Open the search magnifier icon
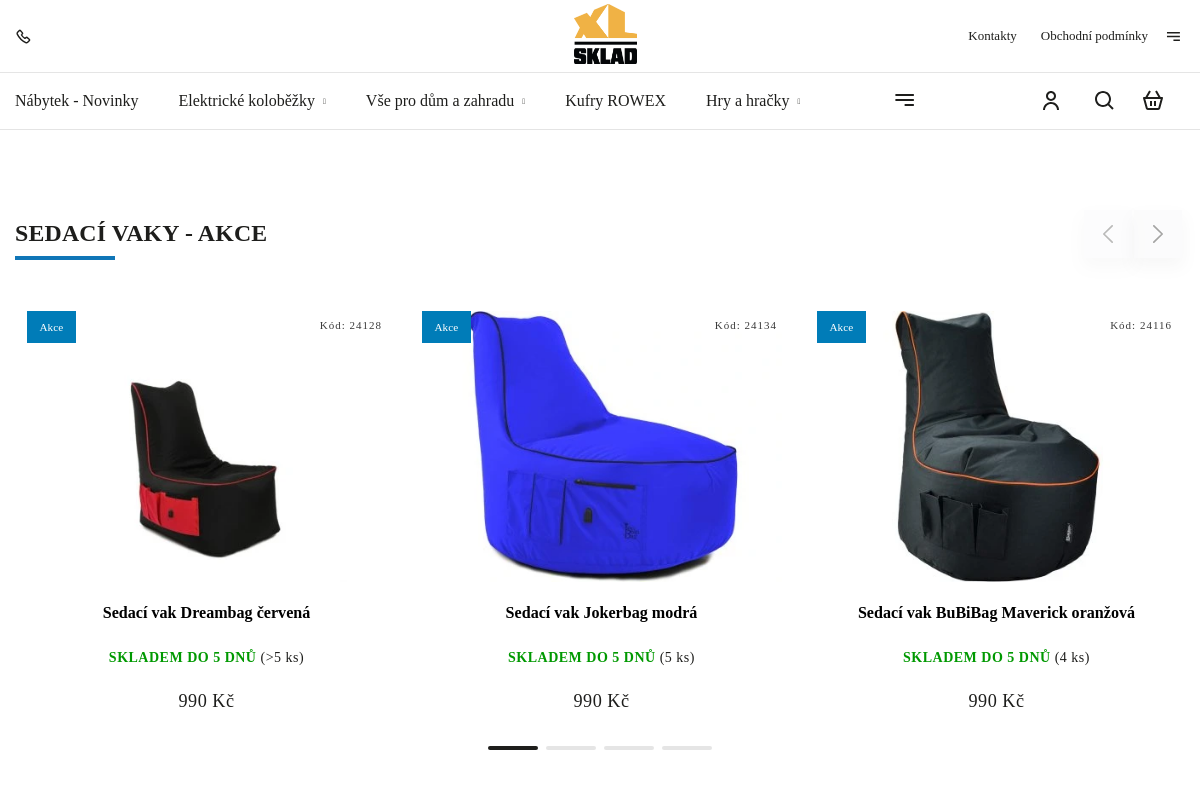 (1104, 100)
